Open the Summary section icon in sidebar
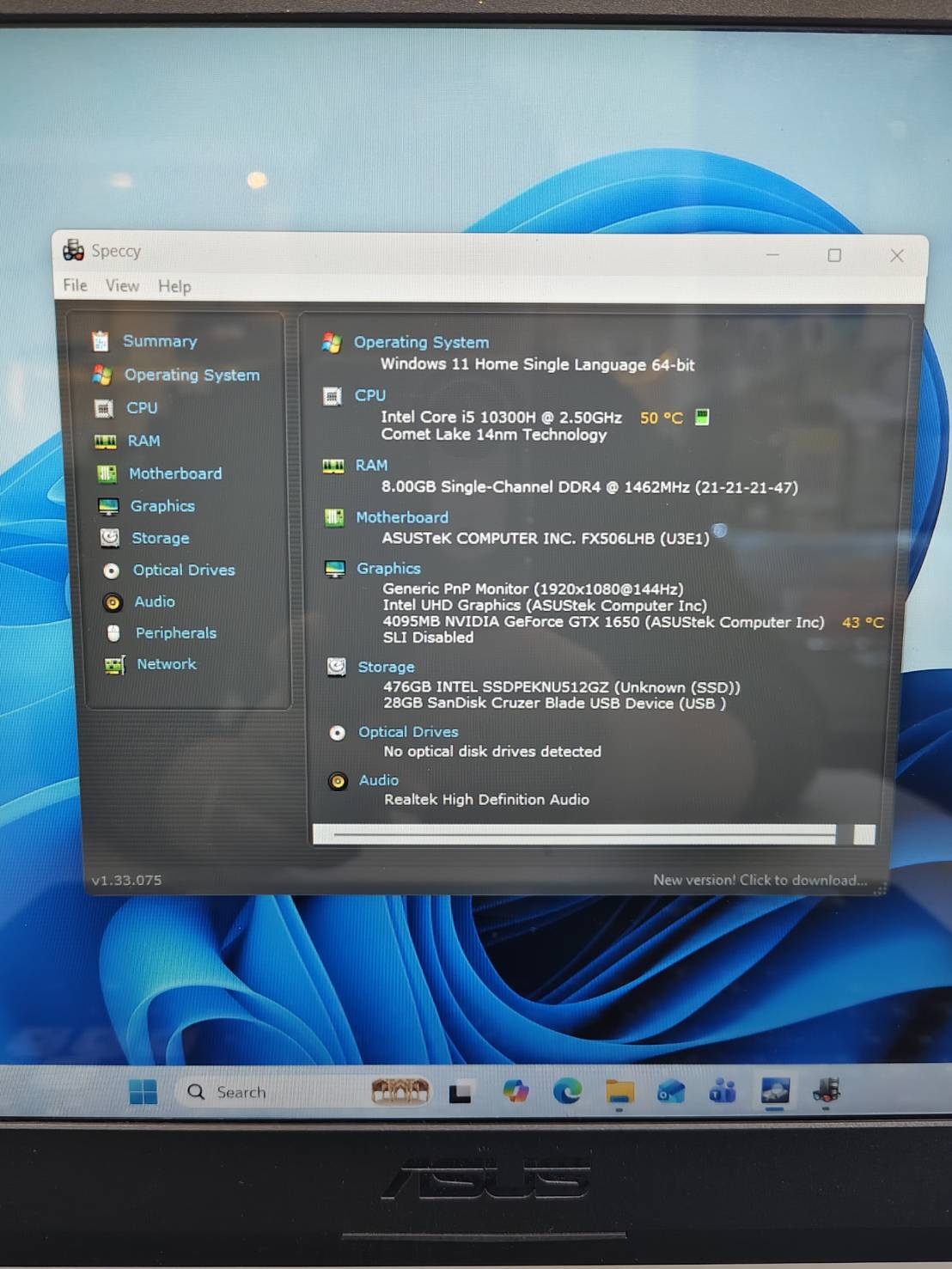Viewport: 952px width, 1269px height. [x=101, y=341]
